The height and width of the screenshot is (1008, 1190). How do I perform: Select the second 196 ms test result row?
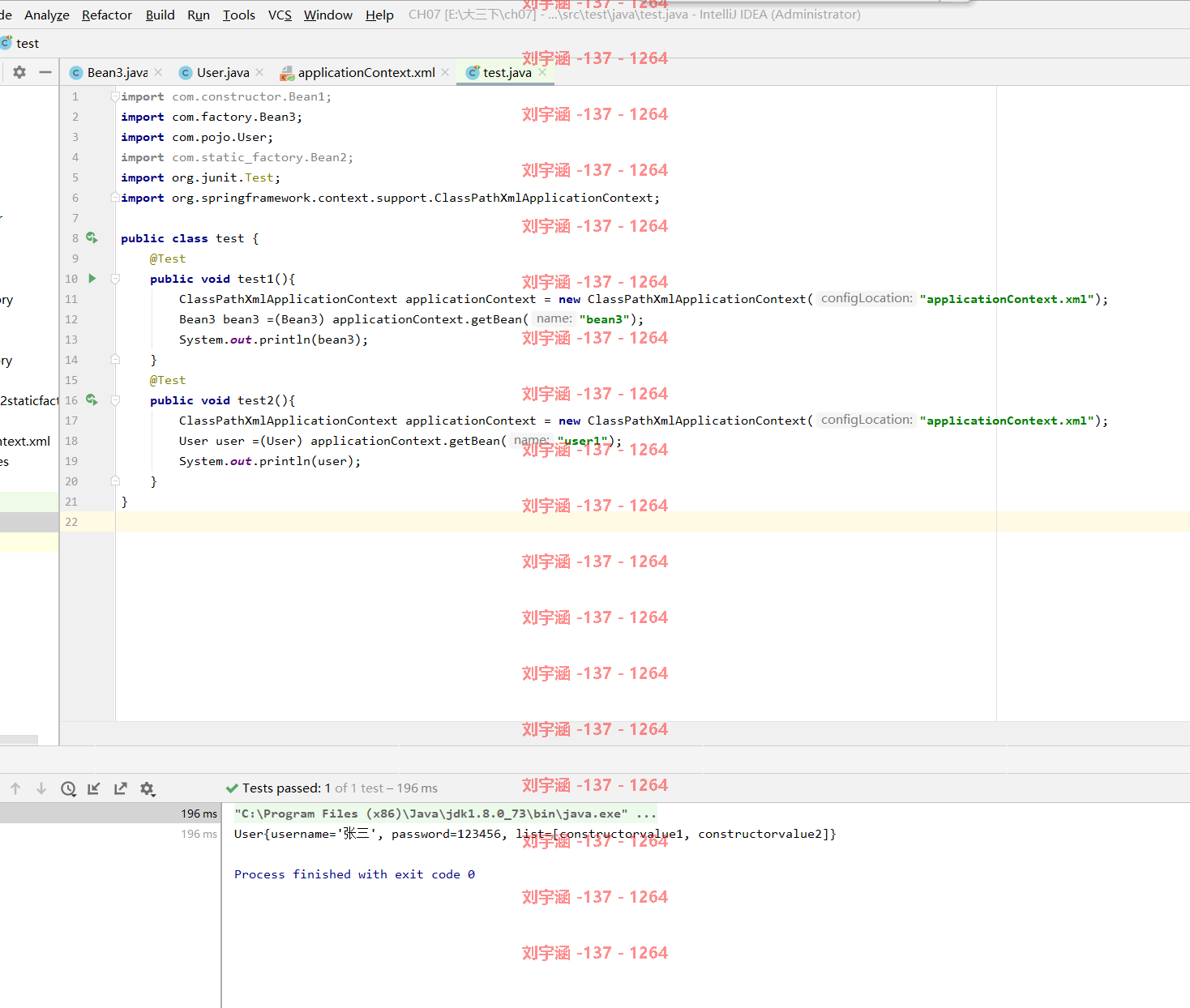[x=110, y=834]
